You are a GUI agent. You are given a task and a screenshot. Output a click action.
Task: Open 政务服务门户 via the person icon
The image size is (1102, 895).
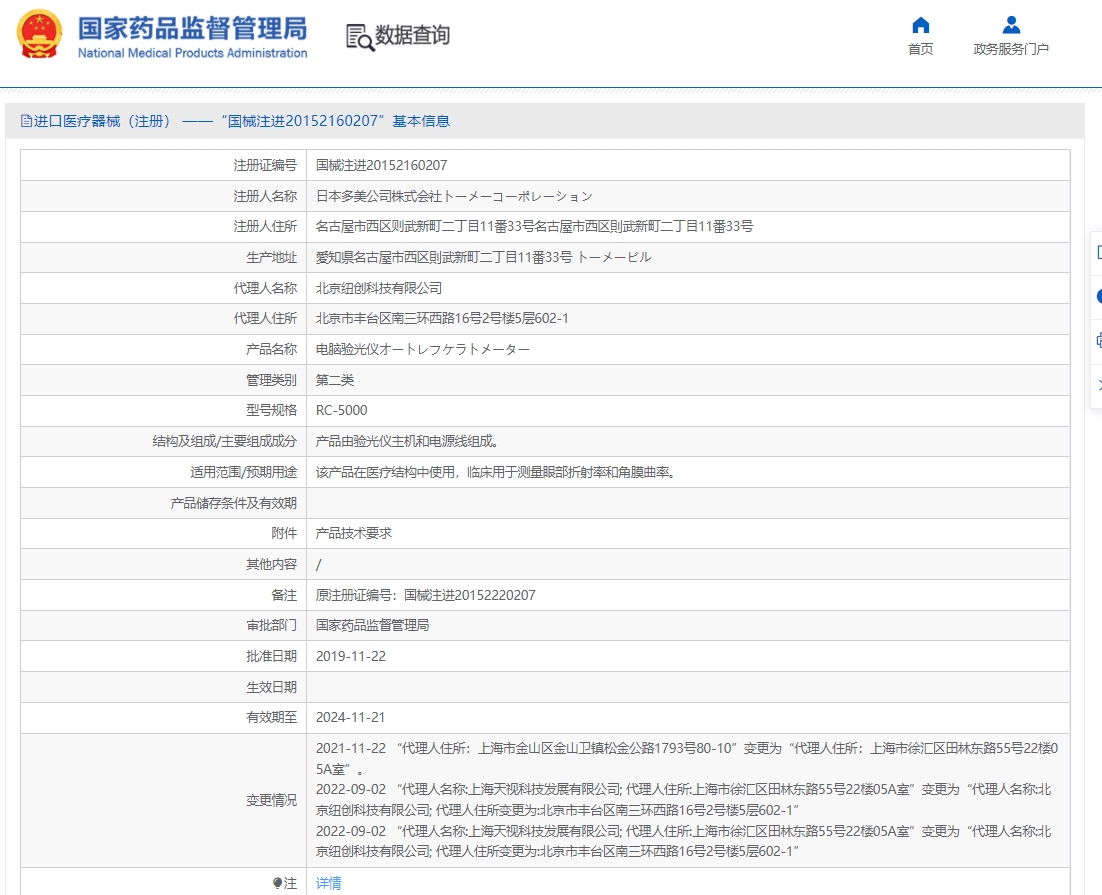tap(1011, 25)
